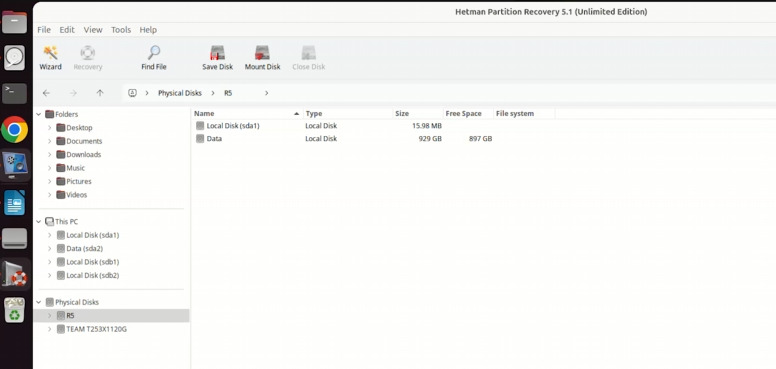This screenshot has width=776, height=369.
Task: Click R5 in the breadcrumb path
Action: pos(228,93)
